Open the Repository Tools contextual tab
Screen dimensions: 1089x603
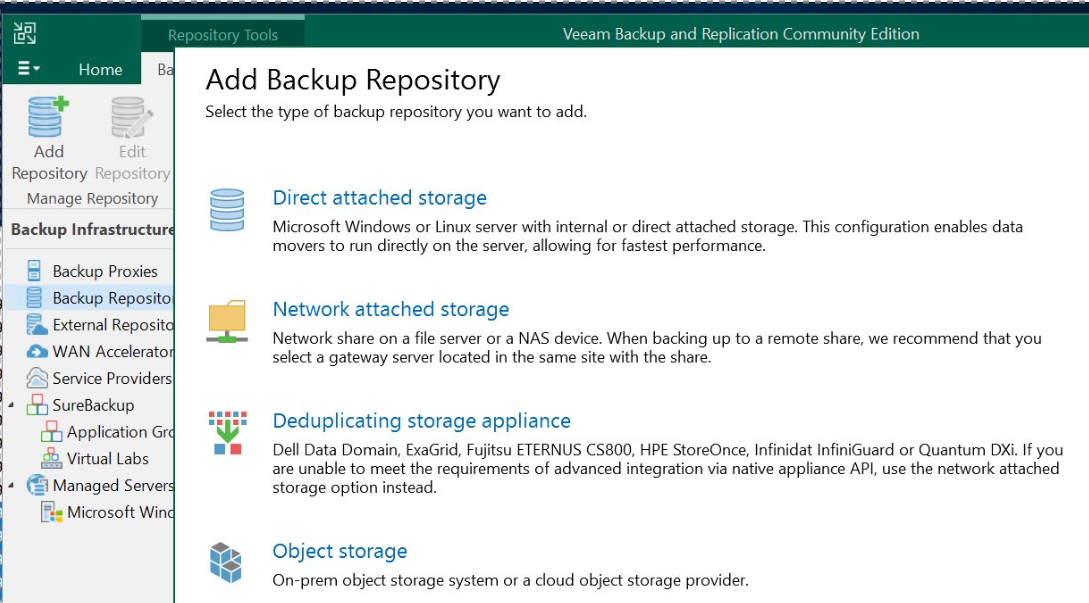pyautogui.click(x=222, y=35)
